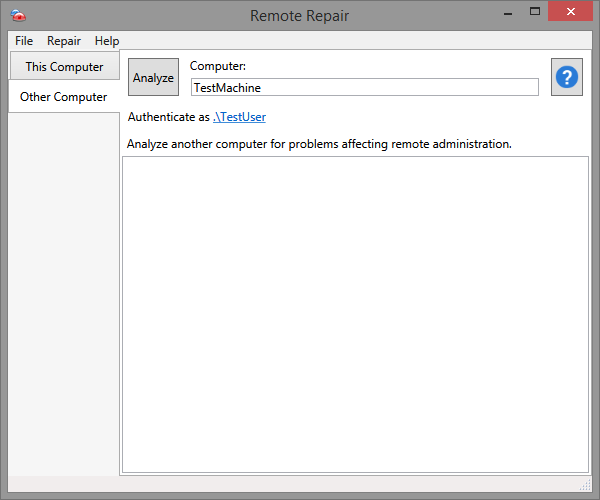Click the Remote Repair title bar text
The width and height of the screenshot is (600, 500).
click(299, 15)
